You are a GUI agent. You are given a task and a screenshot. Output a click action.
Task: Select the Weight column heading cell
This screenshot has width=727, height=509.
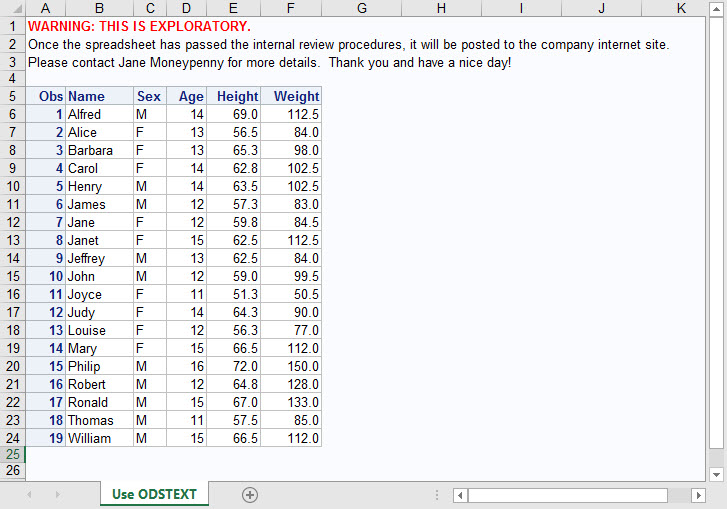tap(291, 97)
